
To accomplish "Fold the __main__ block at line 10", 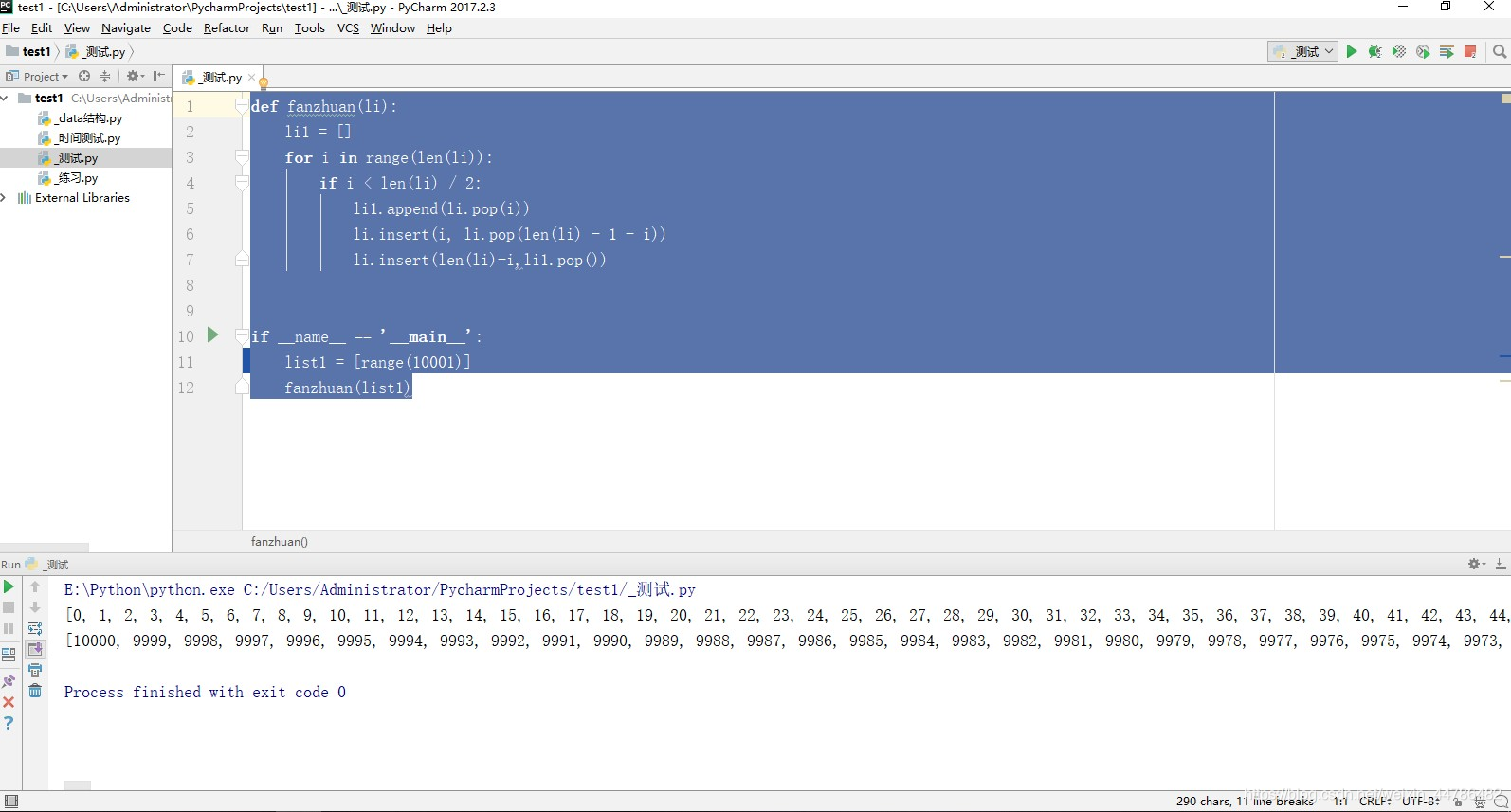I will click(242, 336).
